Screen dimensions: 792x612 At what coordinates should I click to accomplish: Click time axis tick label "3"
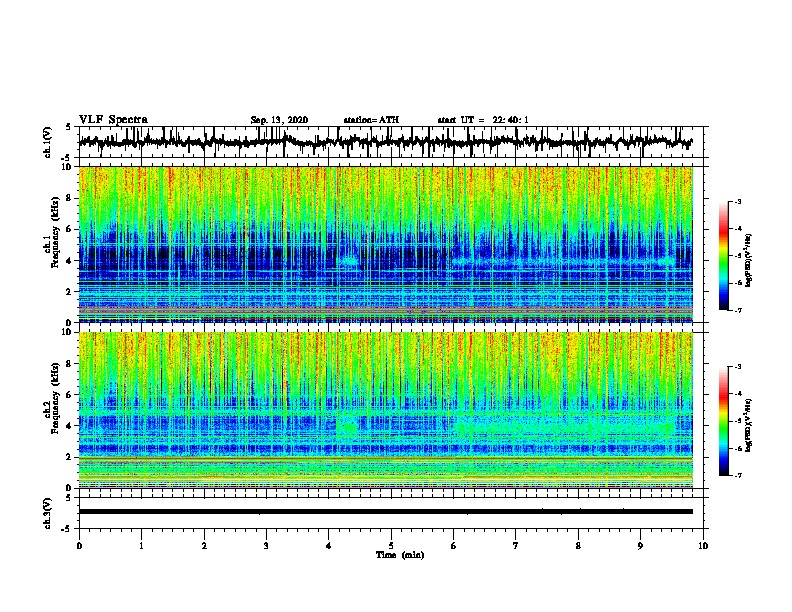266,546
